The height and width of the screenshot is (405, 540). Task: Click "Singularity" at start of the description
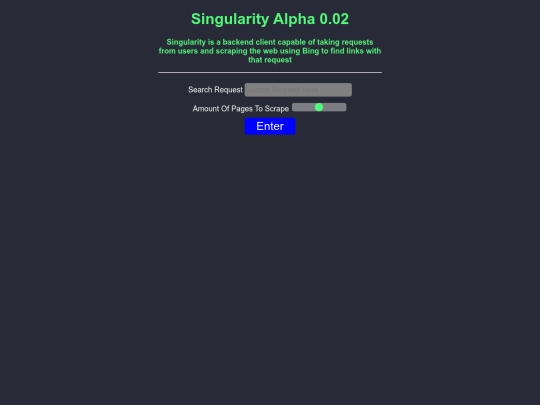point(186,42)
